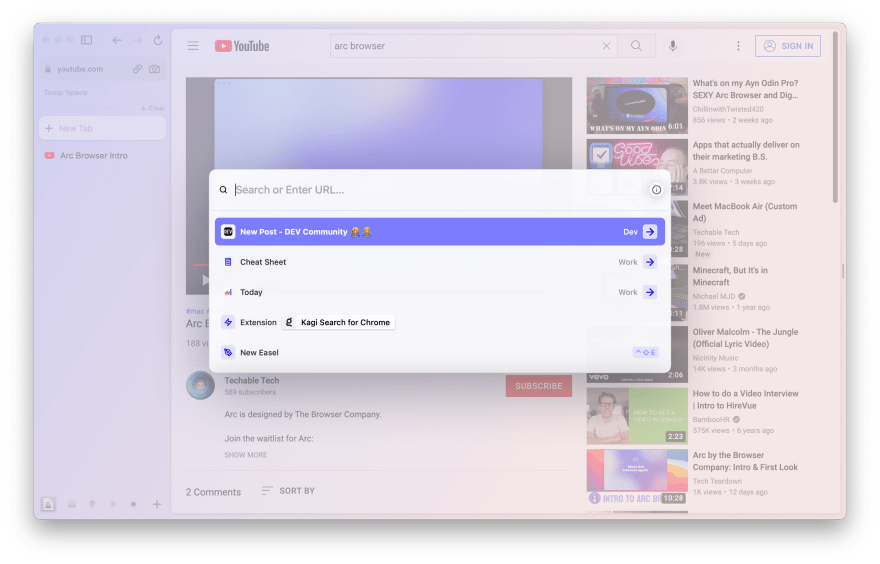The width and height of the screenshot is (880, 564).
Task: Open the Techable Tech channel avatar
Action: tap(200, 386)
